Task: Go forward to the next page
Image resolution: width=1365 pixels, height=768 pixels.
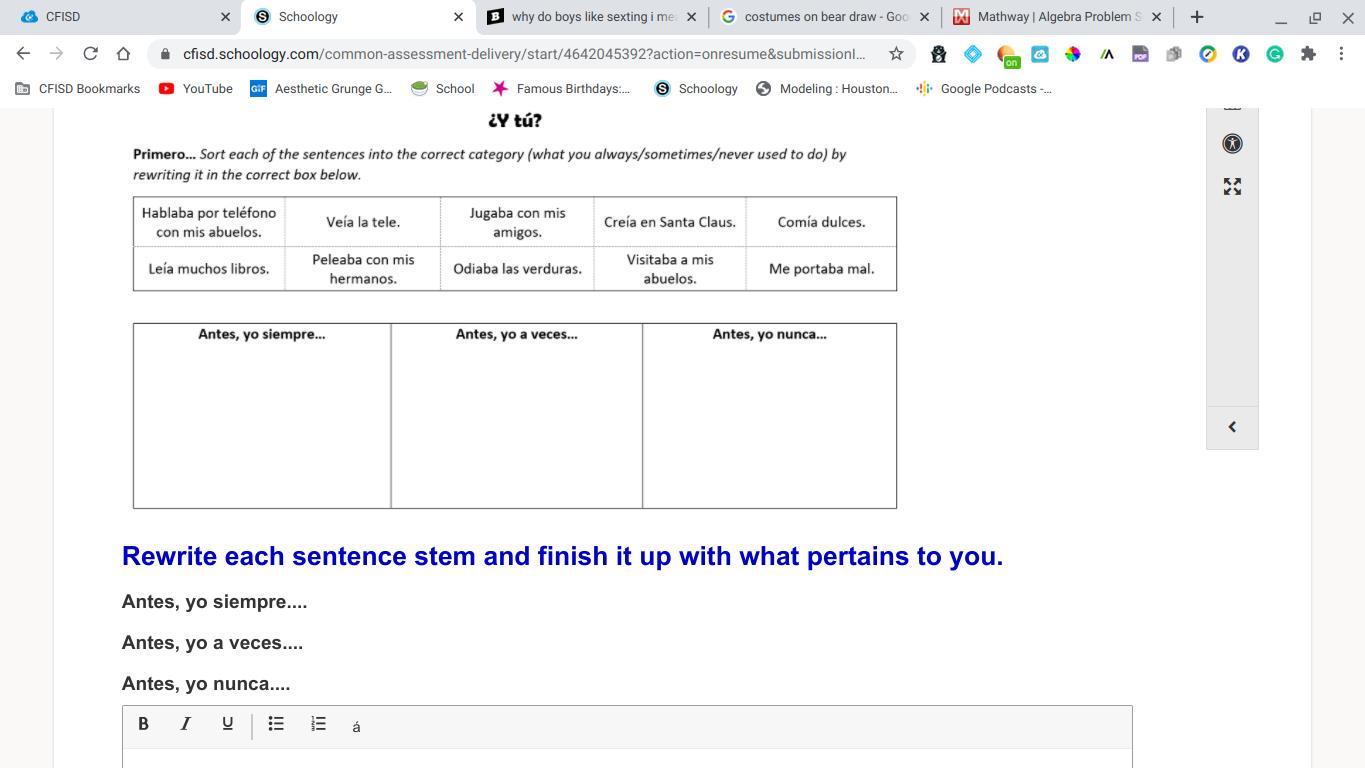Action: (x=56, y=54)
